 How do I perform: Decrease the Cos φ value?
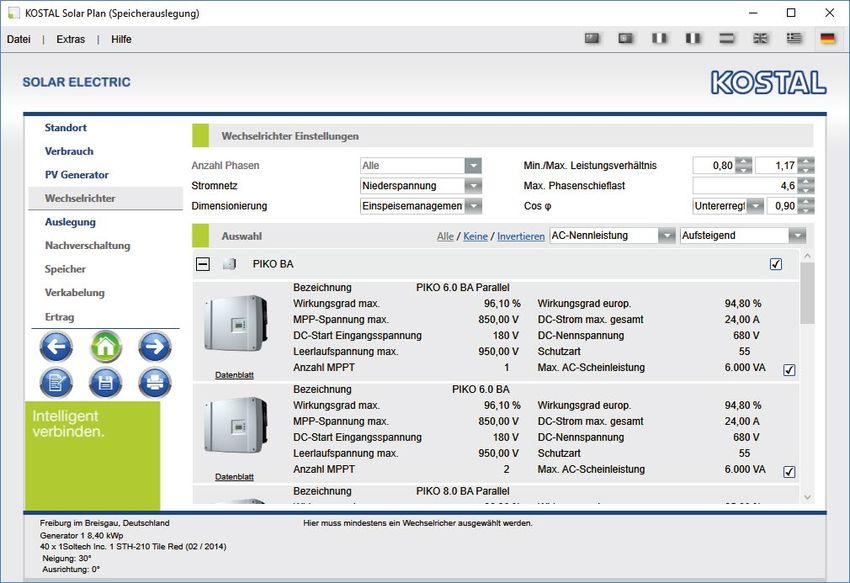pos(807,210)
